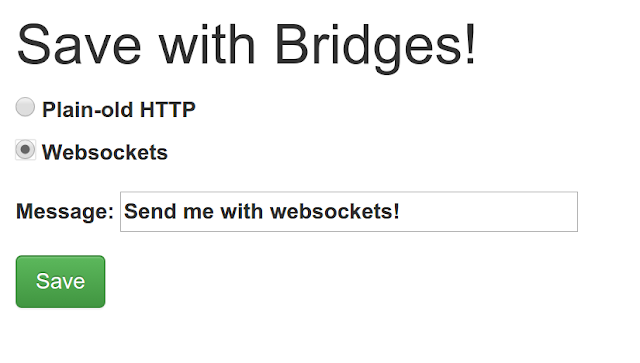Select the Websockets radio button
This screenshot has height=363, width=640.
tap(25, 150)
